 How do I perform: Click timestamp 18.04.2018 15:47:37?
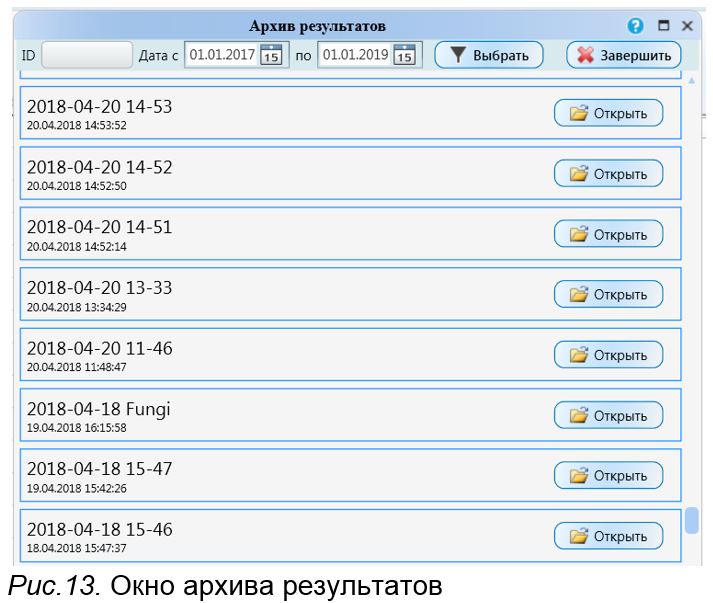coord(77,548)
